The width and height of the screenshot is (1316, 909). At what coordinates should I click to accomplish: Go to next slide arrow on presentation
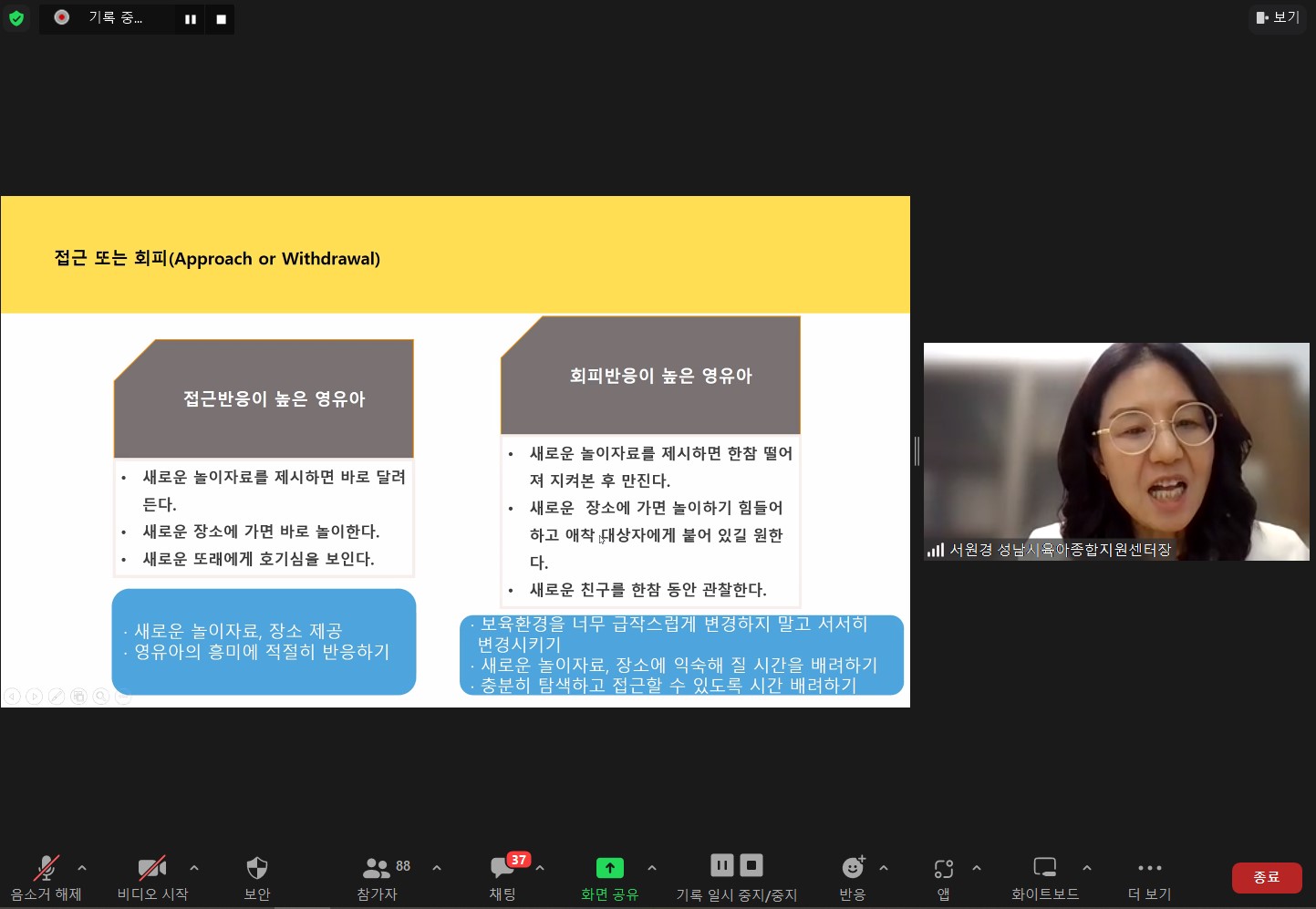[x=34, y=697]
